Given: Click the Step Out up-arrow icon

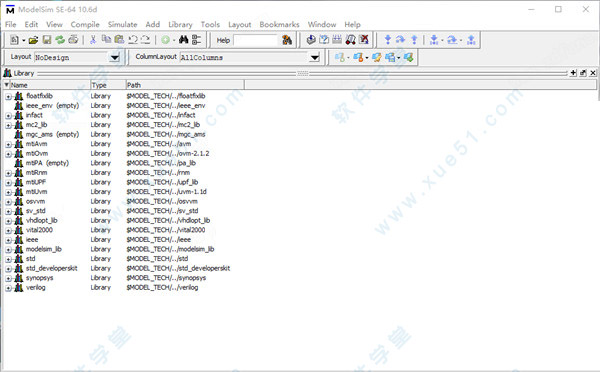Looking at the screenshot, I should pyautogui.click(x=414, y=39).
